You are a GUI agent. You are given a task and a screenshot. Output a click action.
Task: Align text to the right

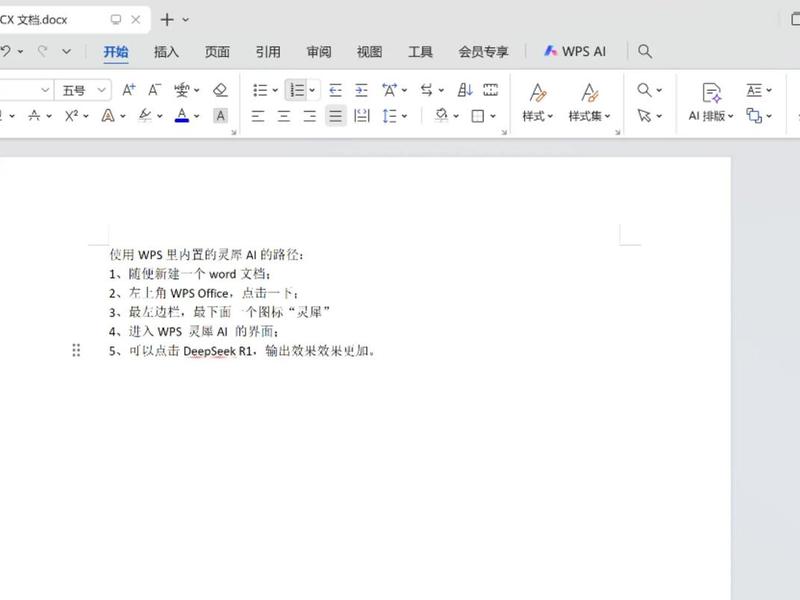[x=310, y=116]
